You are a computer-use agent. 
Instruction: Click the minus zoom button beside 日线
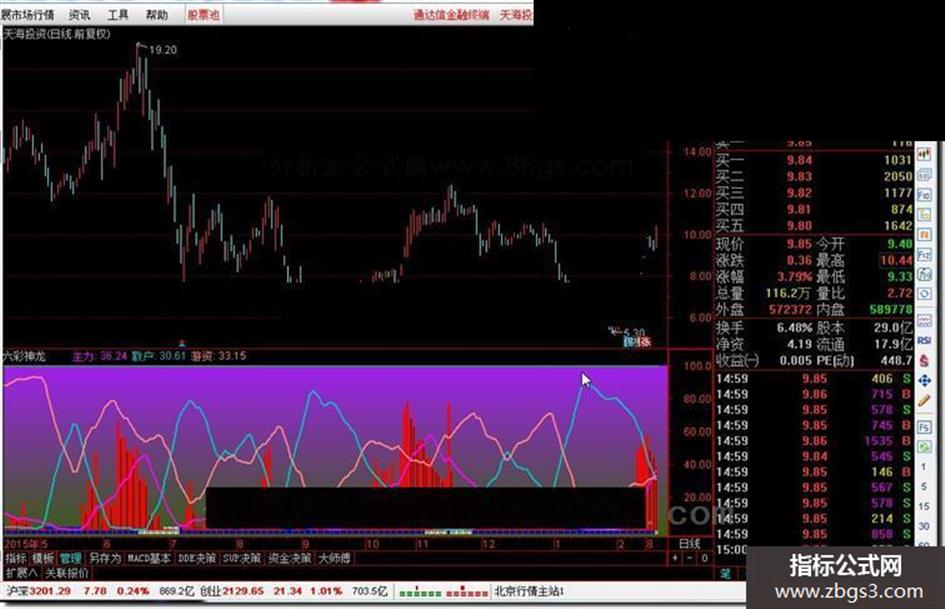[x=690, y=558]
